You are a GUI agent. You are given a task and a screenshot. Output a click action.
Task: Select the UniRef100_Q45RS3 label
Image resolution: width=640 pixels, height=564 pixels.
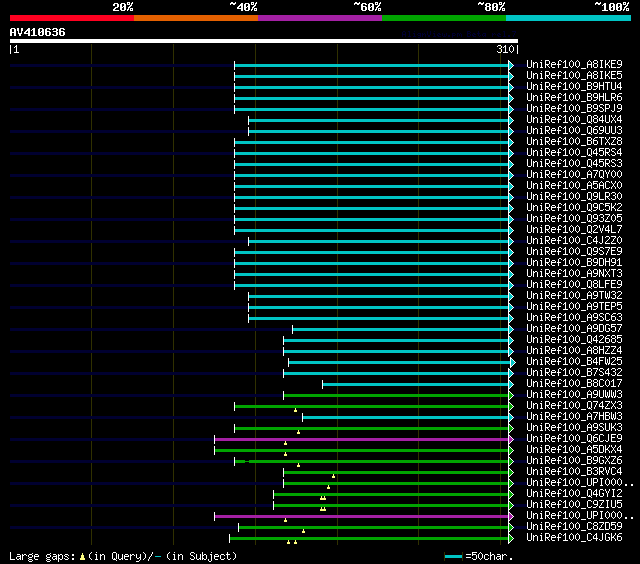click(574, 164)
